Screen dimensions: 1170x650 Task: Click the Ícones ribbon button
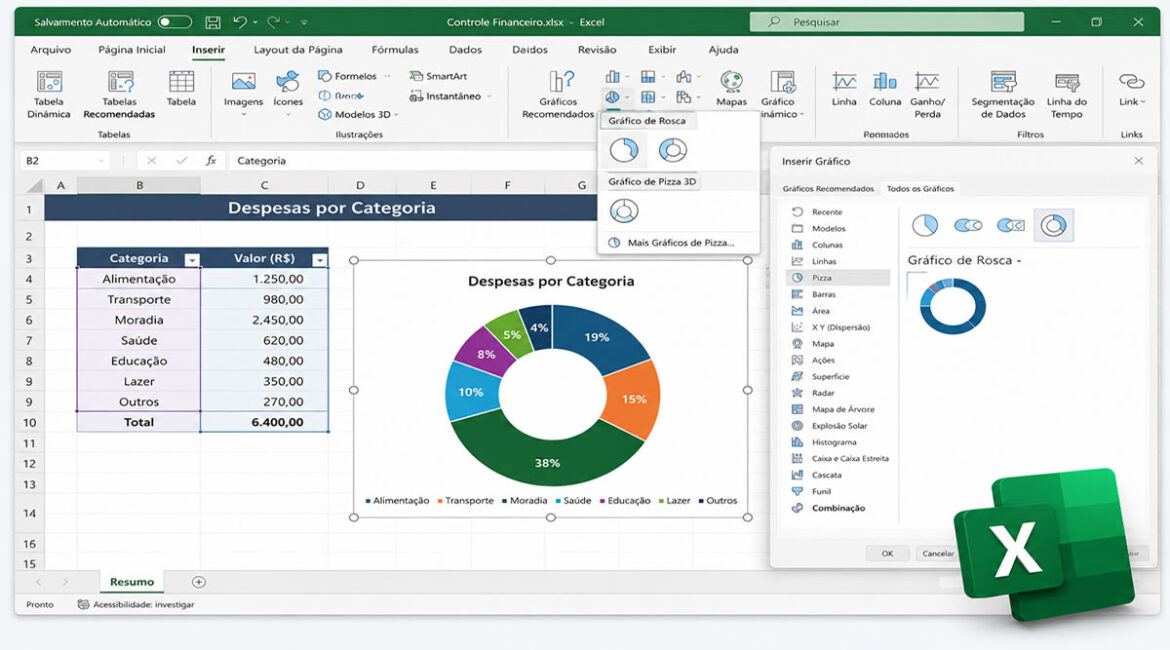point(287,81)
